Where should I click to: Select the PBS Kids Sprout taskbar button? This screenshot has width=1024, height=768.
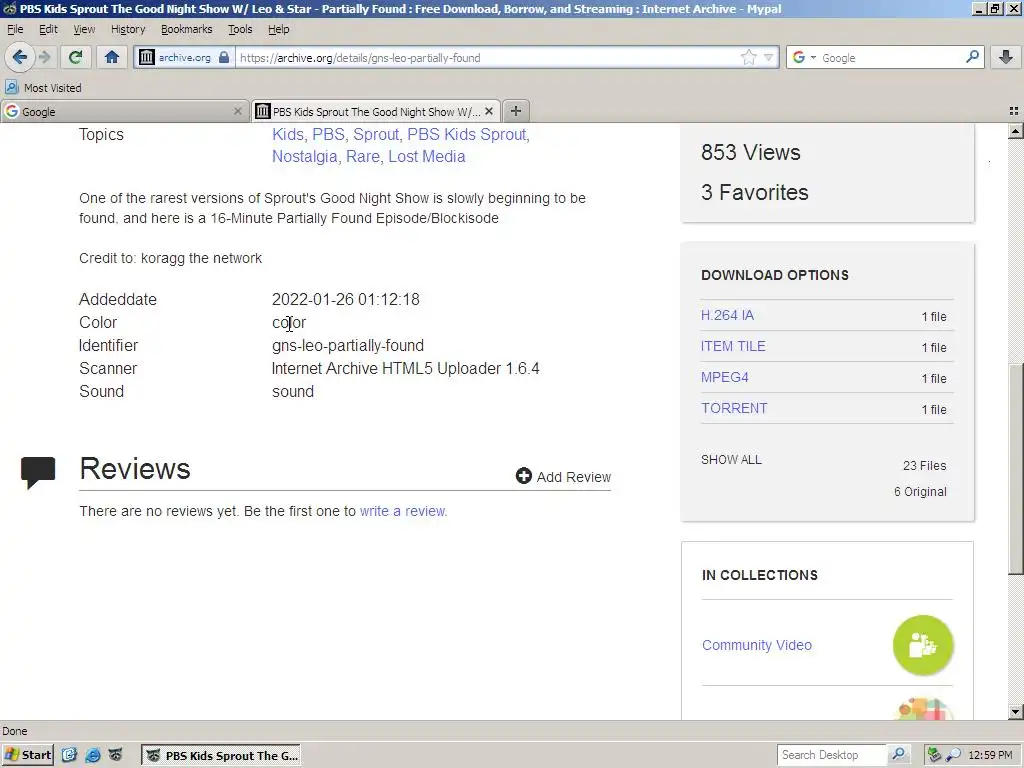[221, 756]
